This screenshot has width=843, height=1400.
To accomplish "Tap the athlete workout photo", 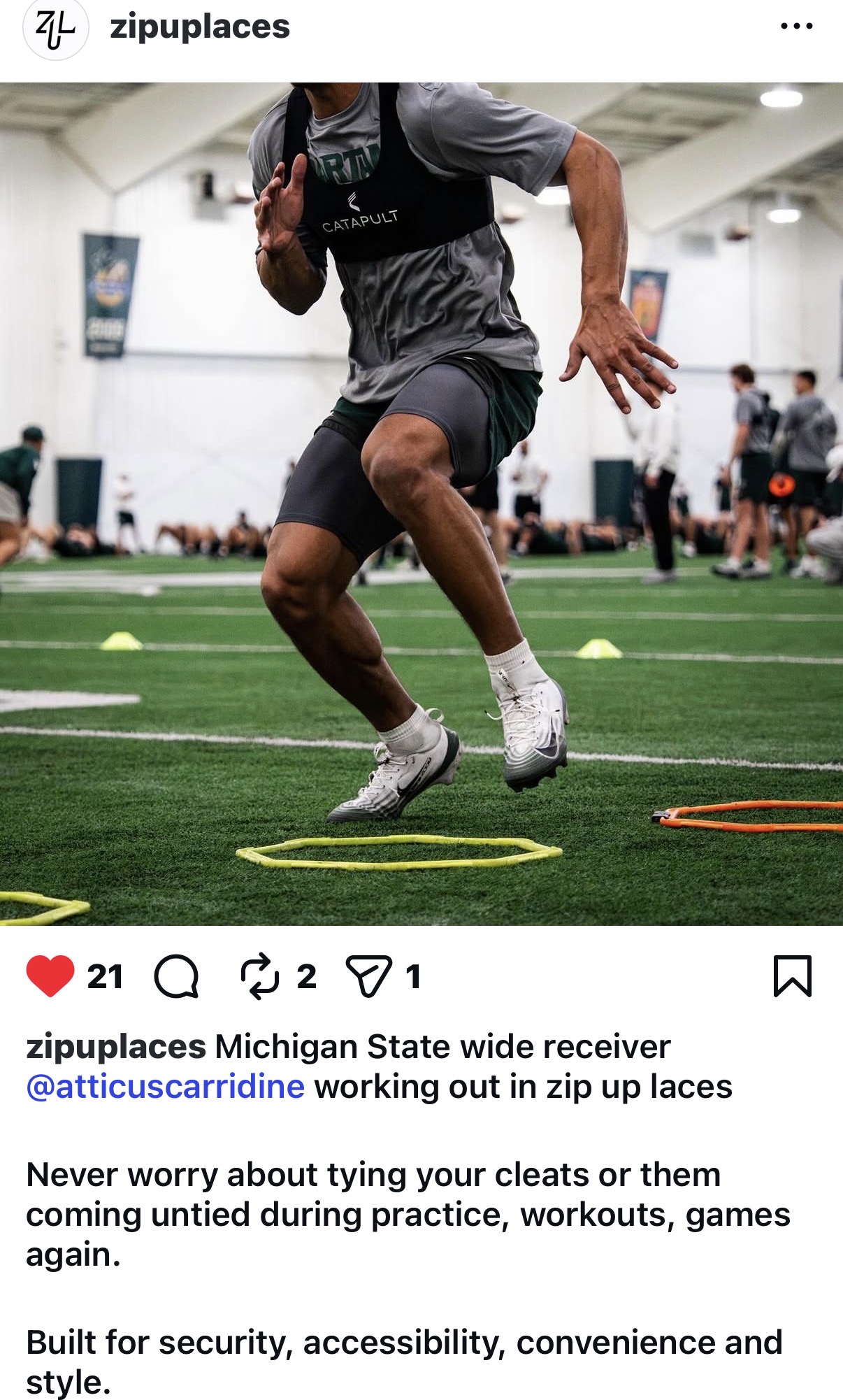I will tap(421, 504).
